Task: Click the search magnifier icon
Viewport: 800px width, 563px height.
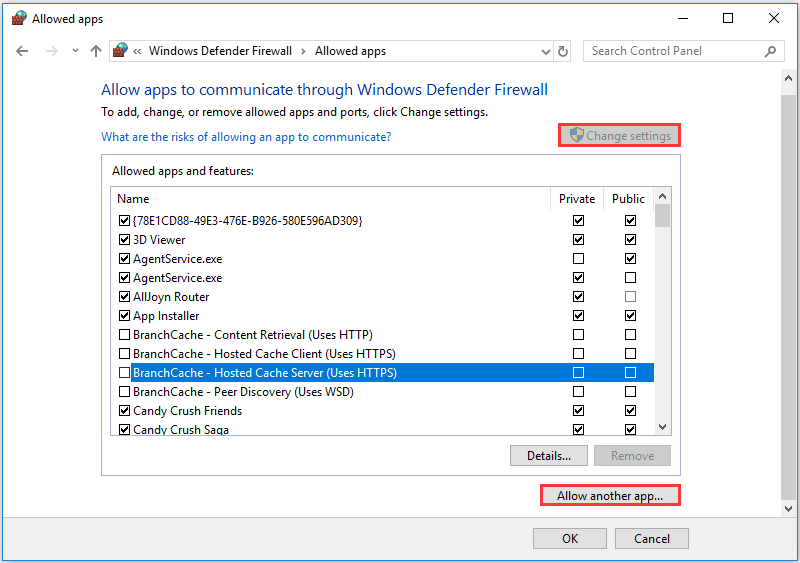Action: [x=770, y=51]
